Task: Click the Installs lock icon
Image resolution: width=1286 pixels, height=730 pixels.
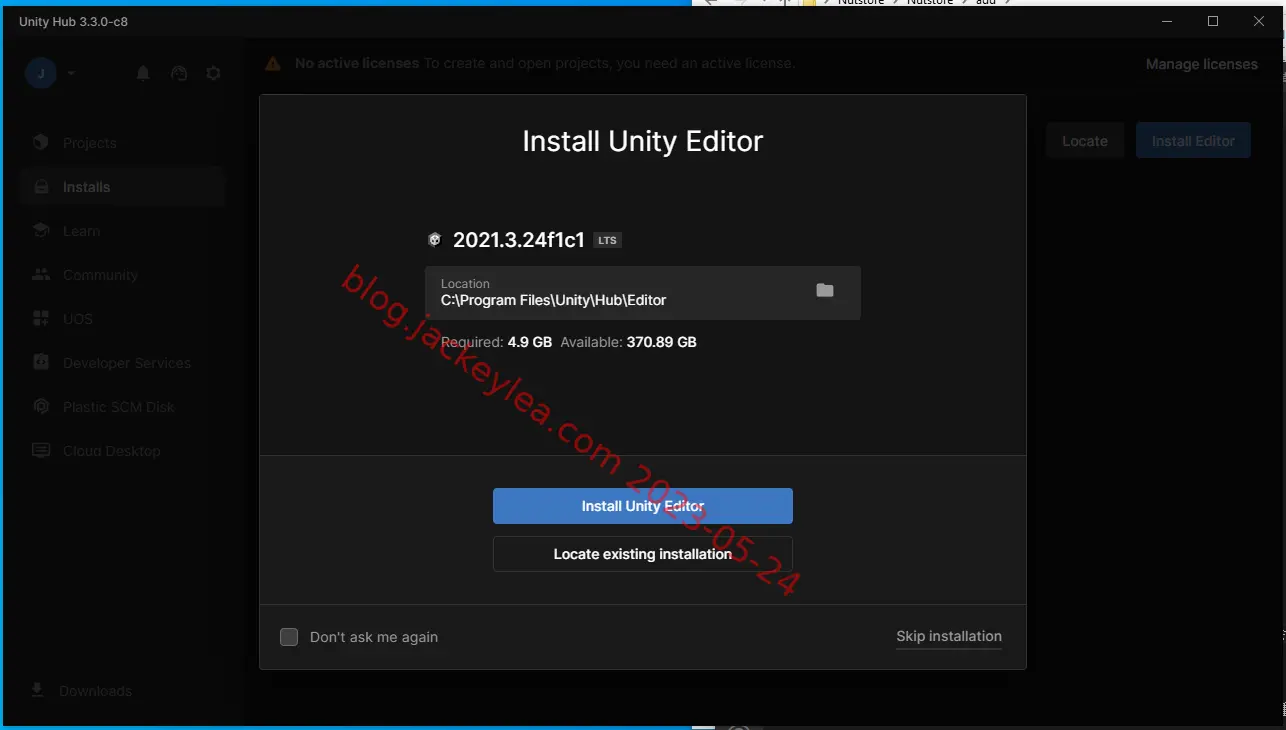Action: [x=41, y=187]
